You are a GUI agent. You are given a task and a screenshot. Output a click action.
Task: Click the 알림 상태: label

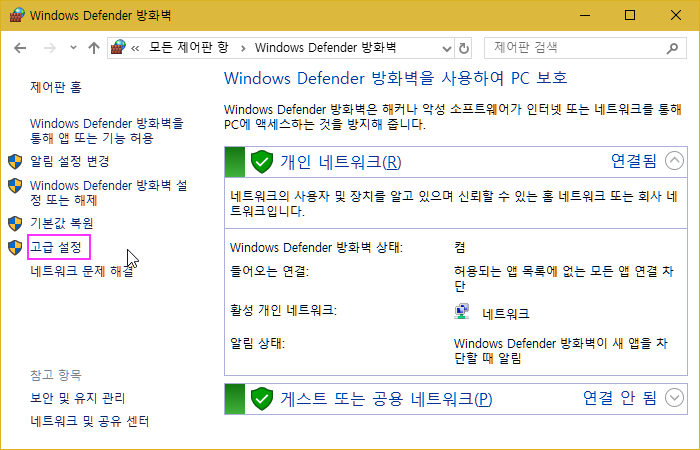(257, 343)
